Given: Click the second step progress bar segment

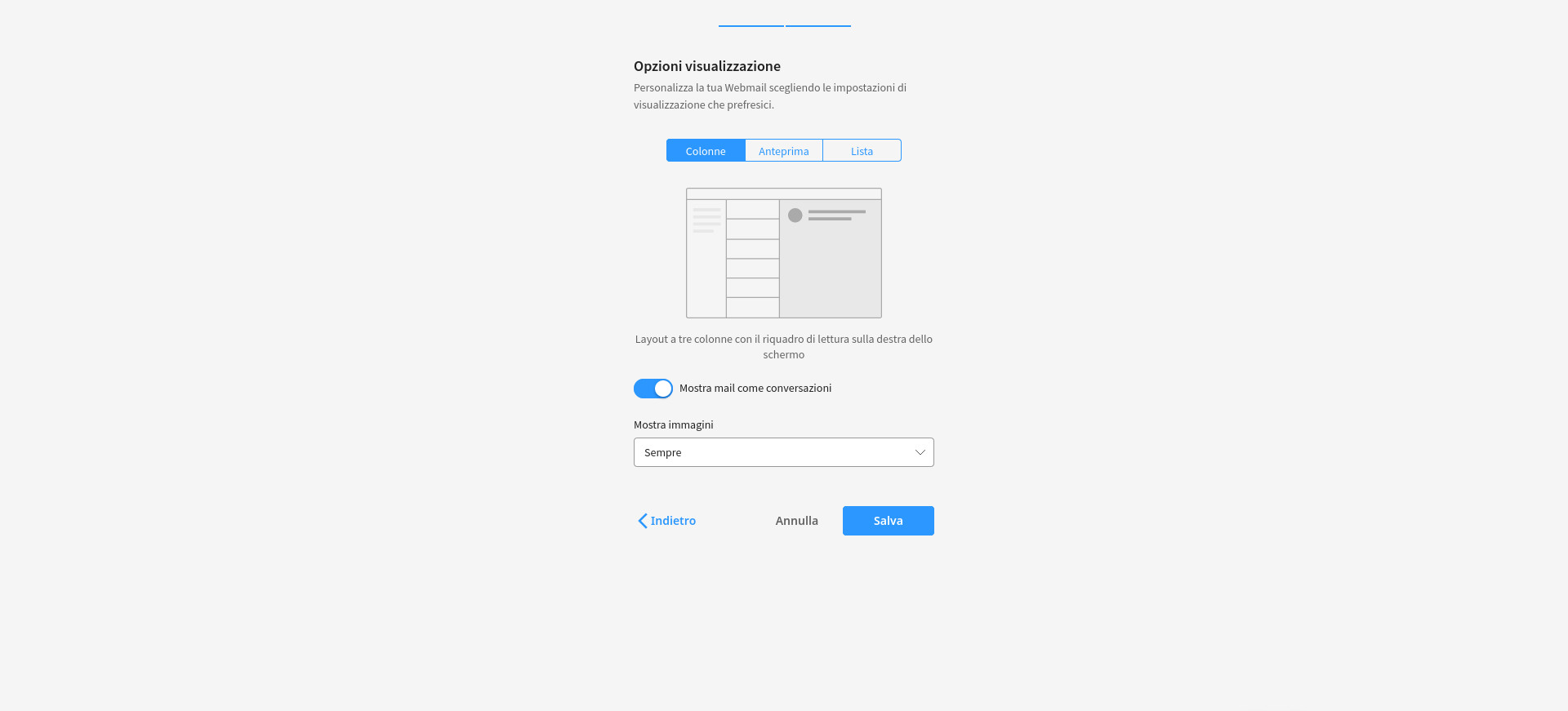Looking at the screenshot, I should [x=818, y=26].
